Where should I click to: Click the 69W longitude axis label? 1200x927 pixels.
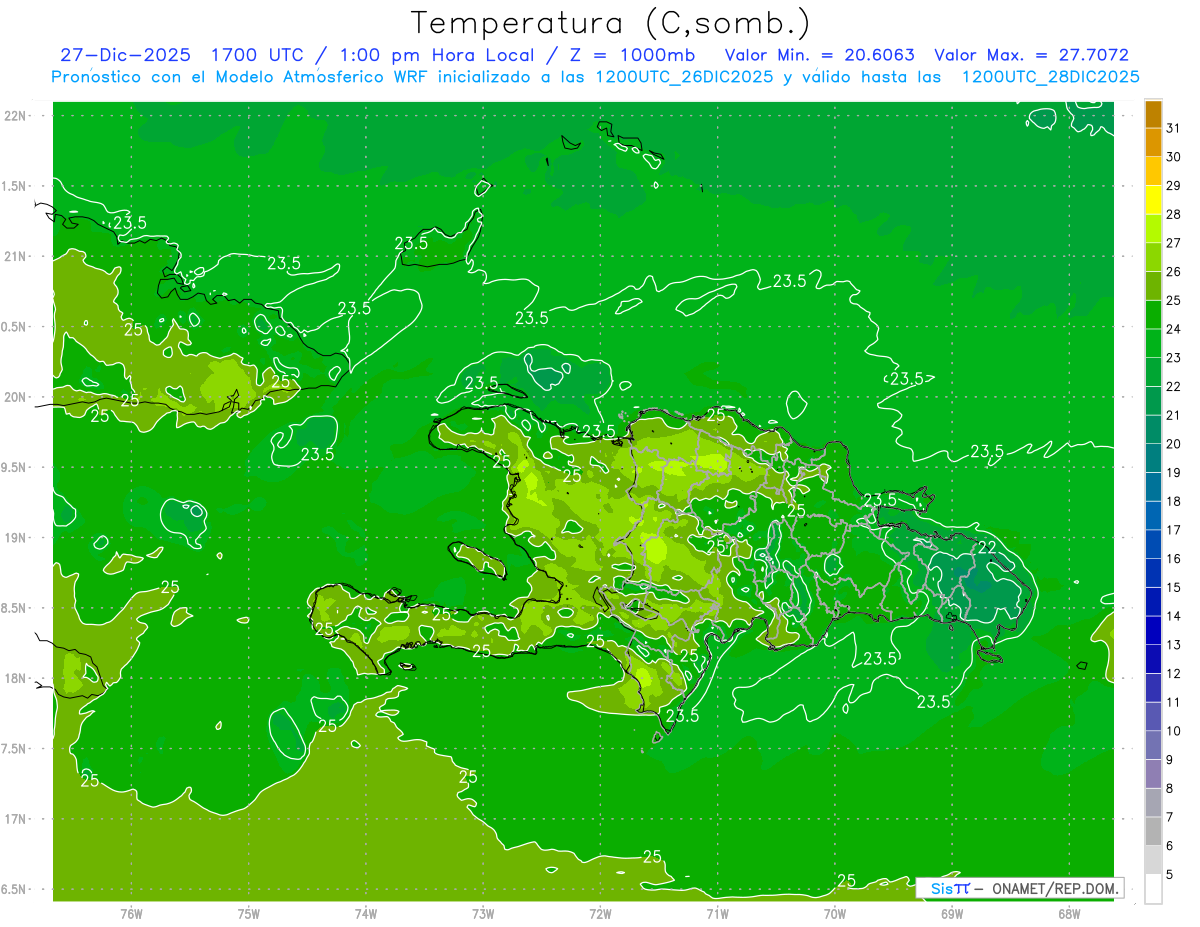click(952, 914)
